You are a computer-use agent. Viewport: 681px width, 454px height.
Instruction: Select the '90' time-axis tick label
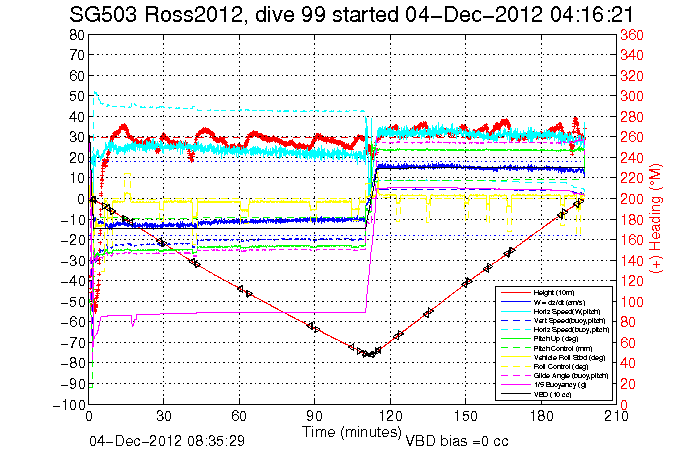tap(314, 416)
